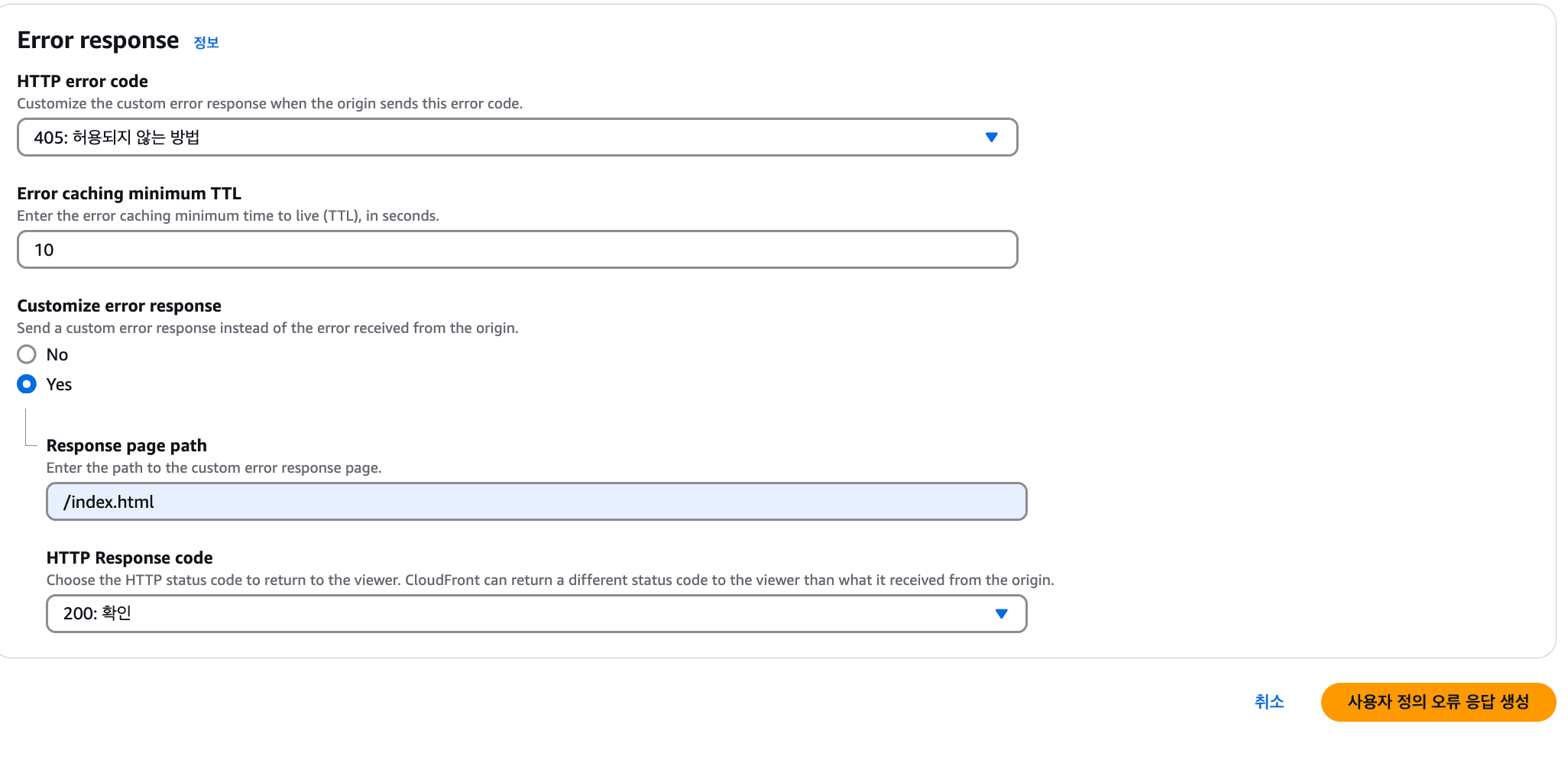1568x779 pixels.
Task: Click the "HTTP Response code" label
Action: (130, 558)
